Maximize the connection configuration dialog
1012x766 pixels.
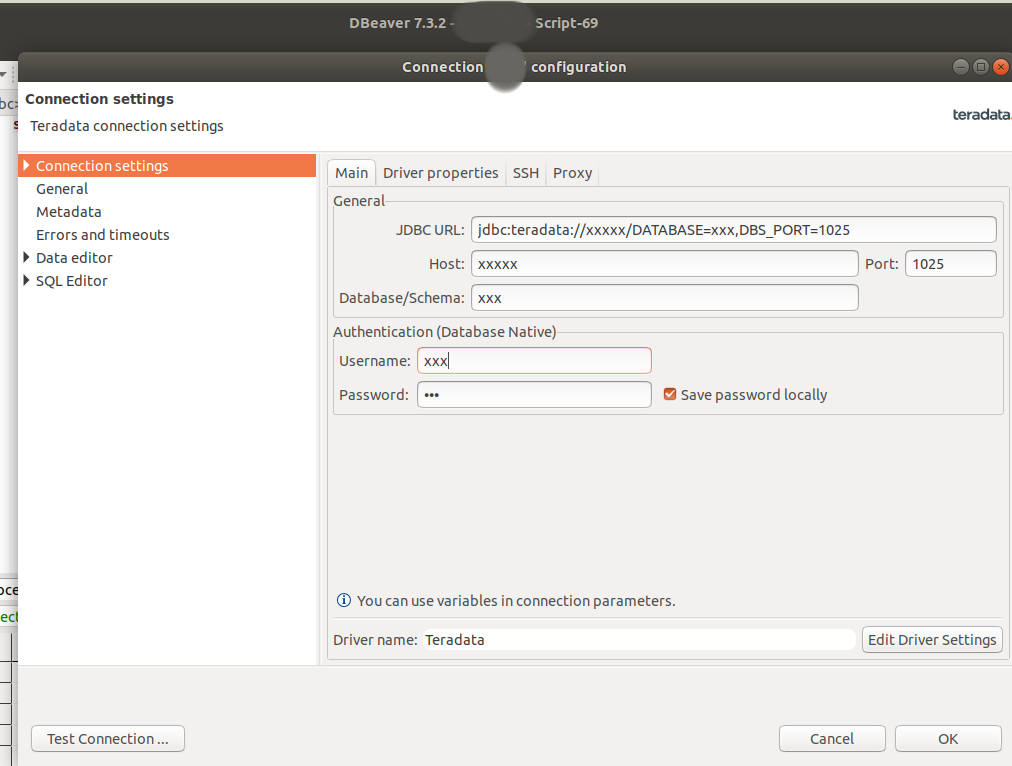point(980,66)
